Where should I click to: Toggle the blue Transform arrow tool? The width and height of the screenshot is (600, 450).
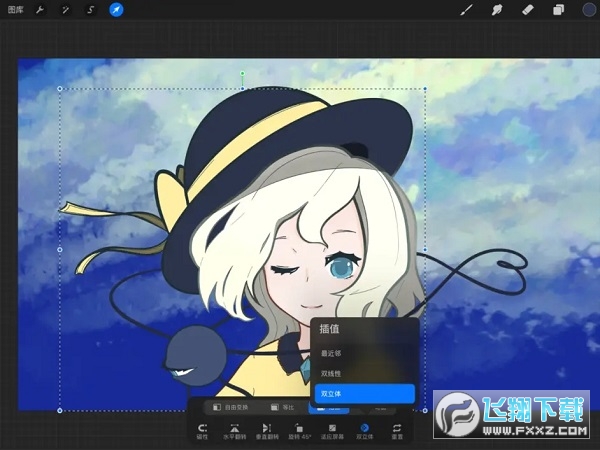click(x=116, y=10)
